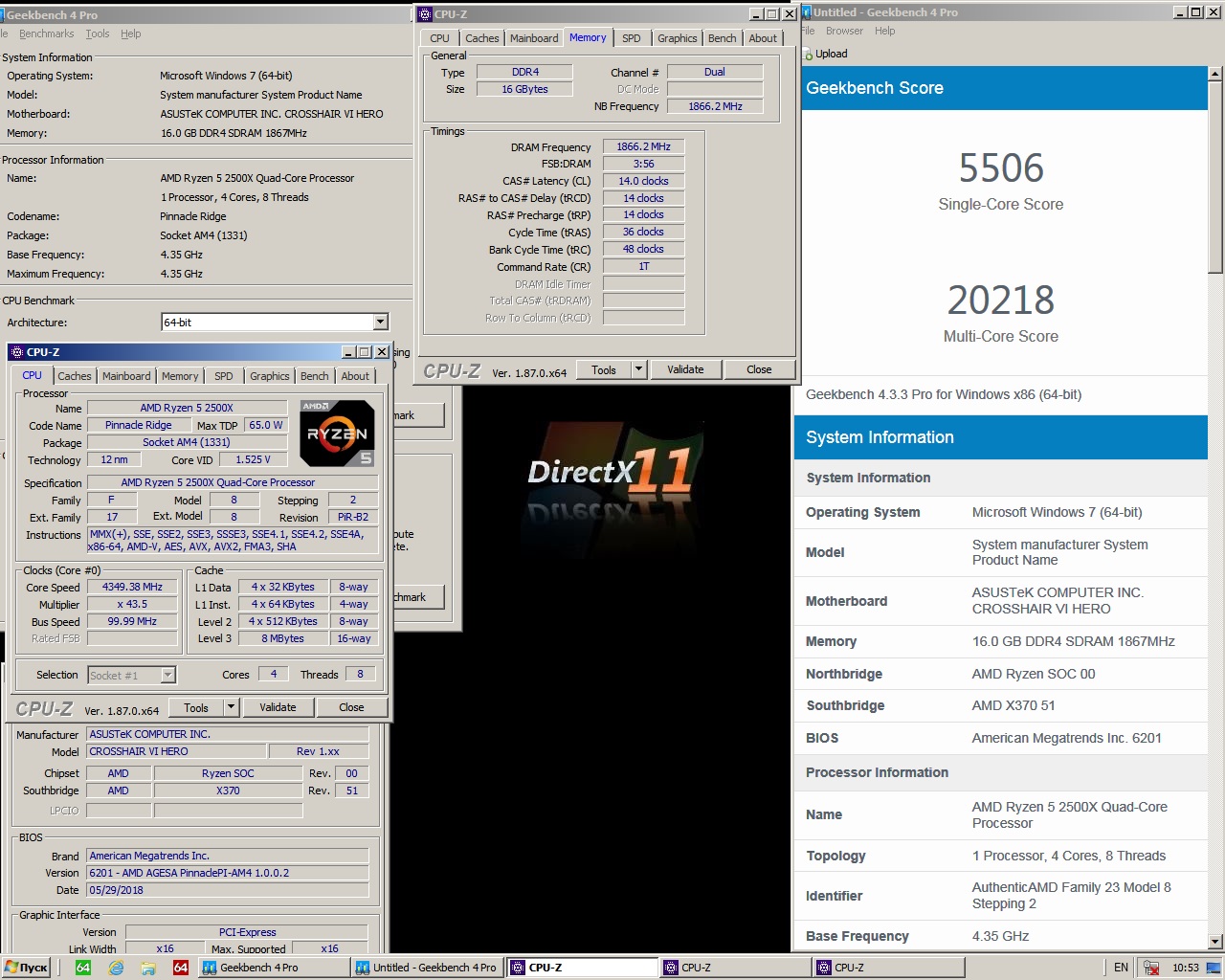Select the CPU tab in the Memory CPU-Z window
The height and width of the screenshot is (980, 1225).
pyautogui.click(x=439, y=38)
